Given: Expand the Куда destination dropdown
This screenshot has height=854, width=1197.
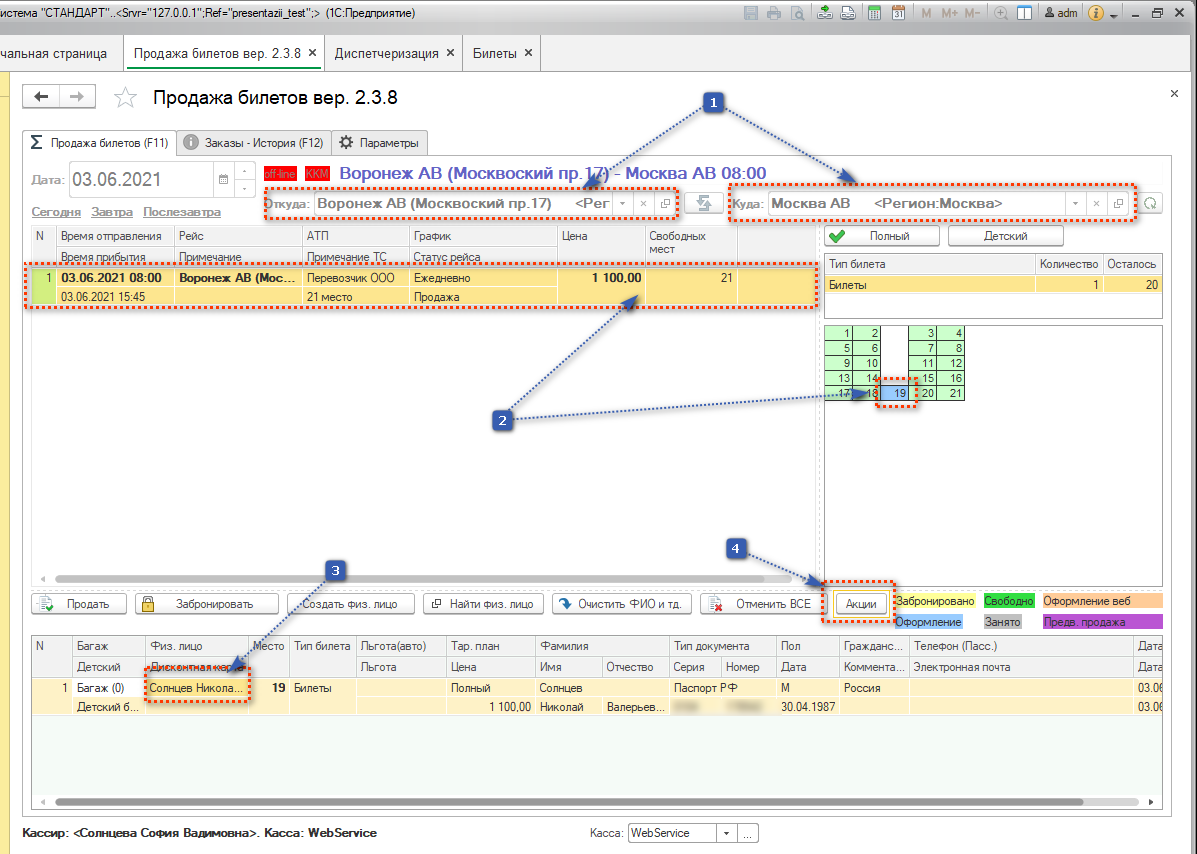Looking at the screenshot, I should coord(1075,203).
